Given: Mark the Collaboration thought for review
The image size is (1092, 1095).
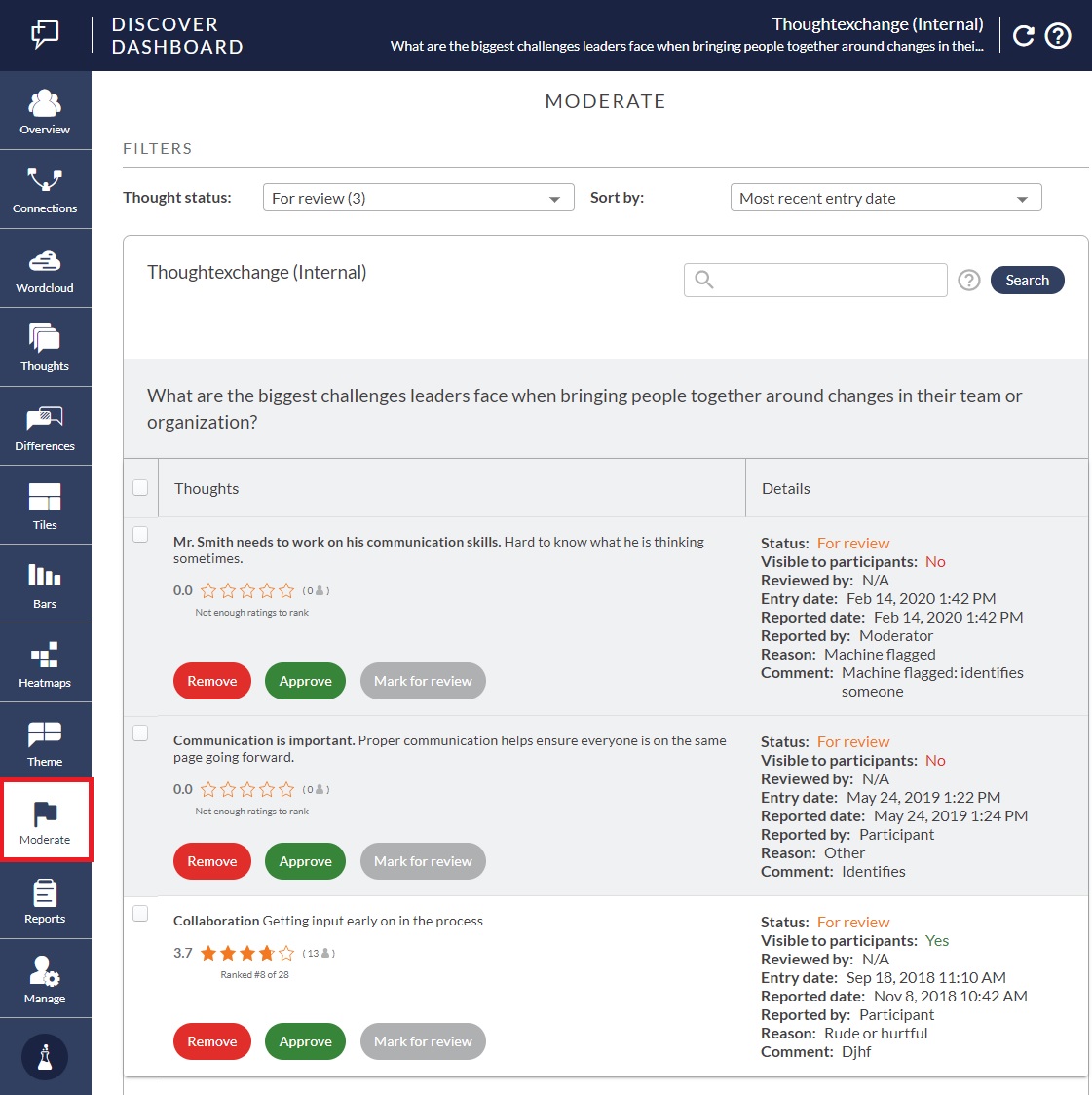Looking at the screenshot, I should 423,1041.
